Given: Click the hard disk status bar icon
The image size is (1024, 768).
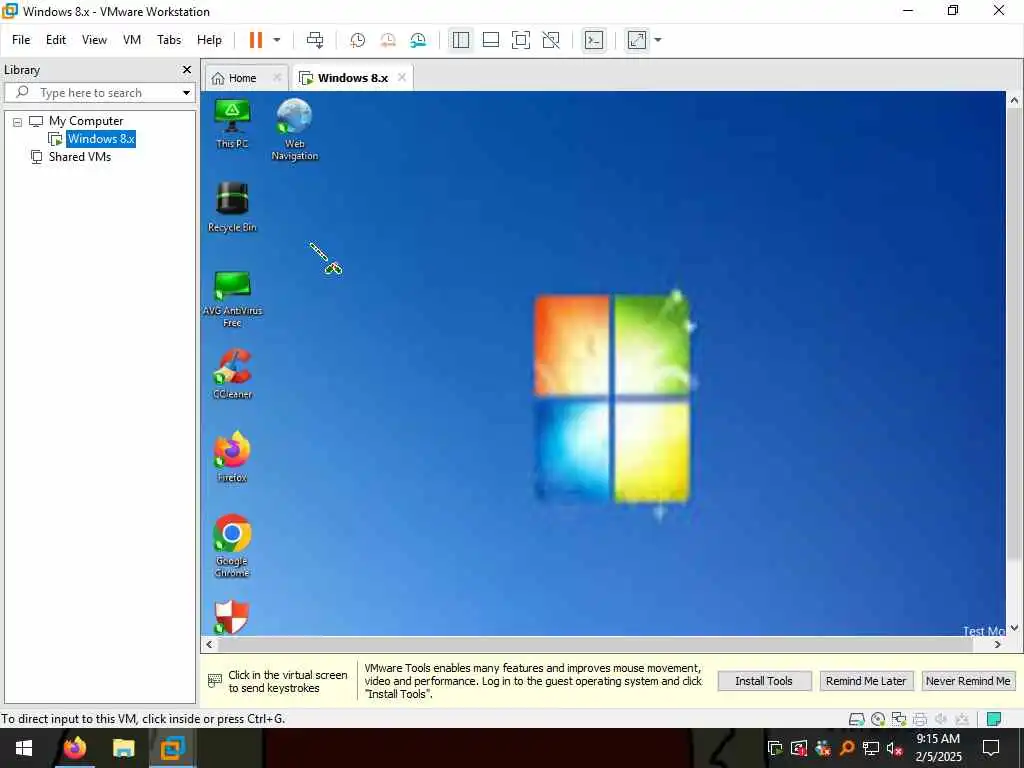Looking at the screenshot, I should click(856, 719).
